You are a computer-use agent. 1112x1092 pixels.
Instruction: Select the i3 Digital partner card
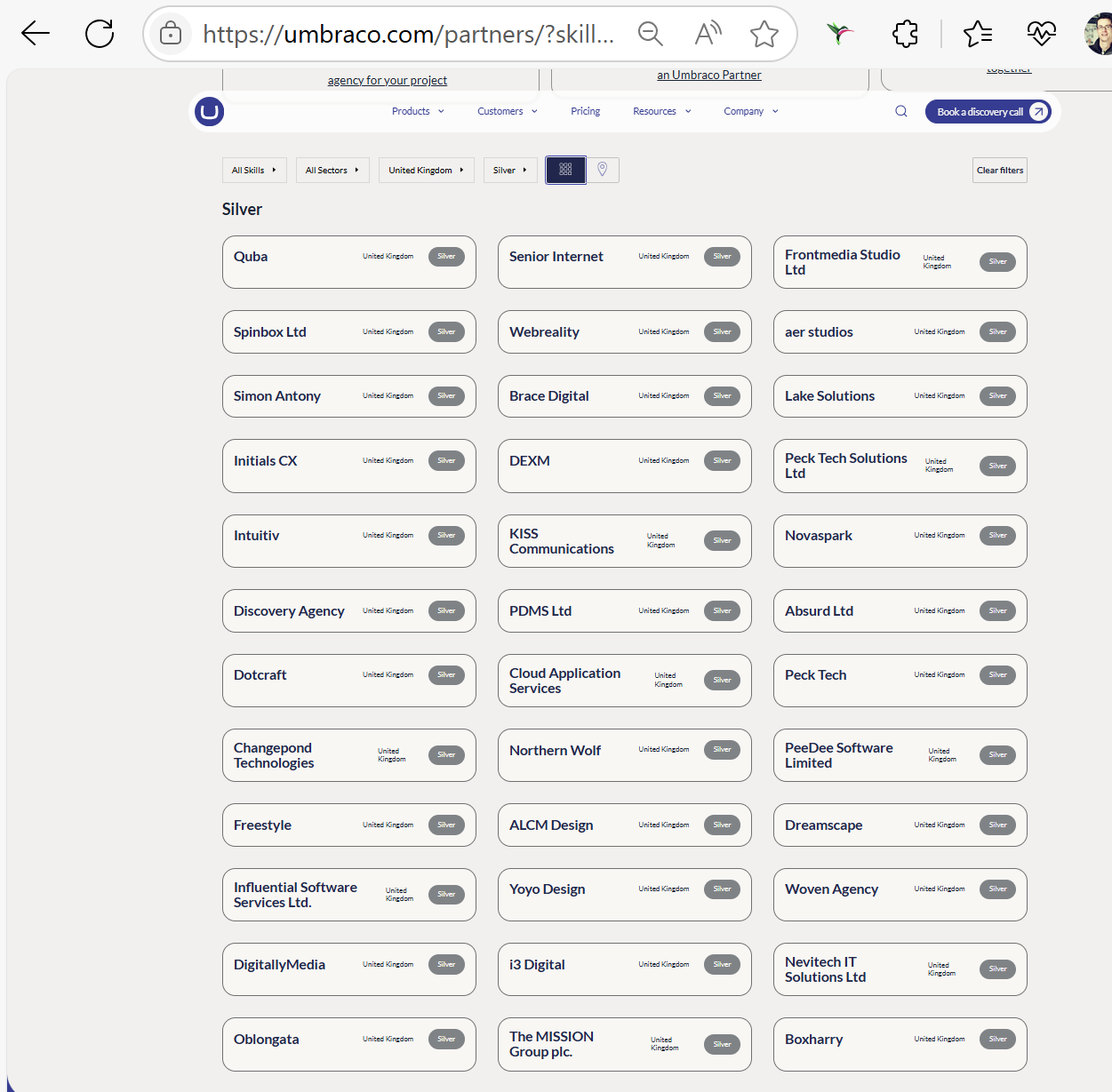click(x=625, y=969)
